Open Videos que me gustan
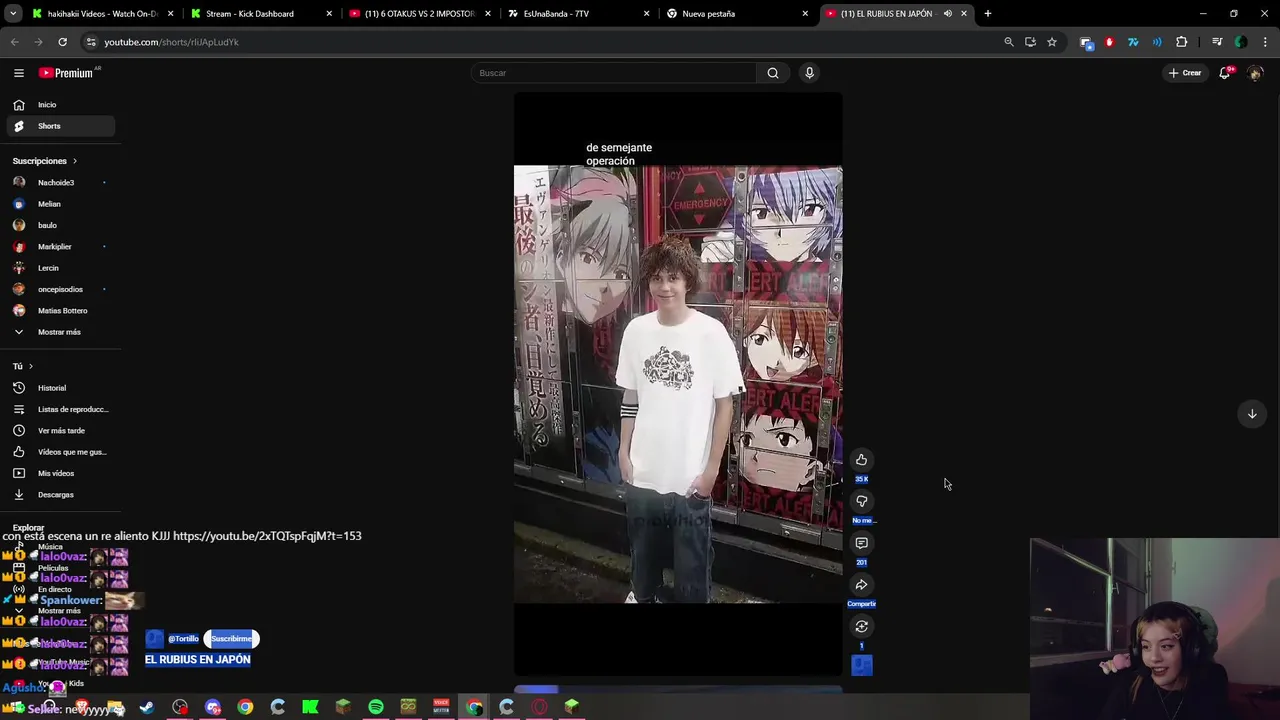This screenshot has width=1280, height=720. click(x=61, y=452)
